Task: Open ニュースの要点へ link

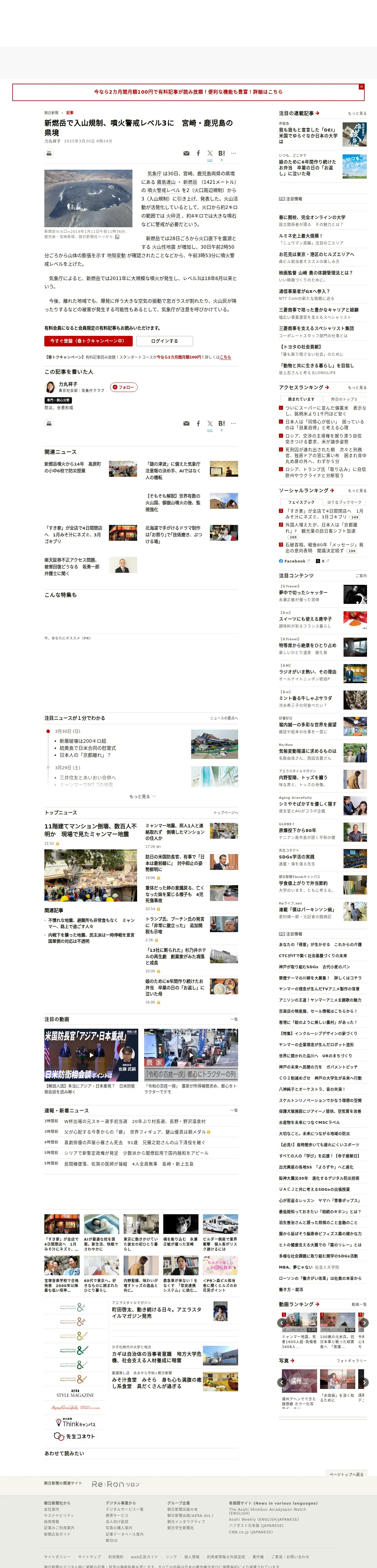Action: tap(223, 718)
